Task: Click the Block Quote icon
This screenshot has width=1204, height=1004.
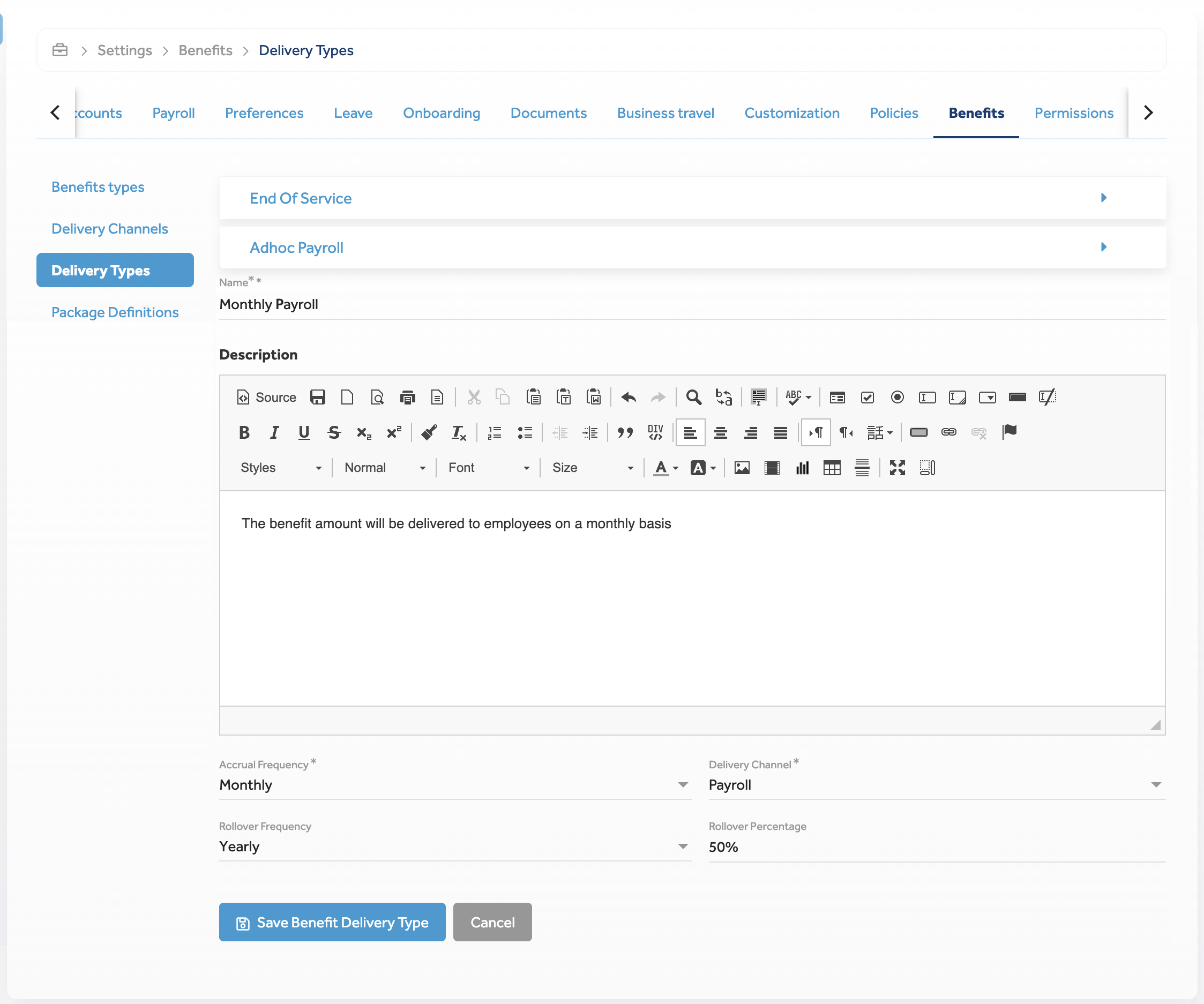Action: 625,433
